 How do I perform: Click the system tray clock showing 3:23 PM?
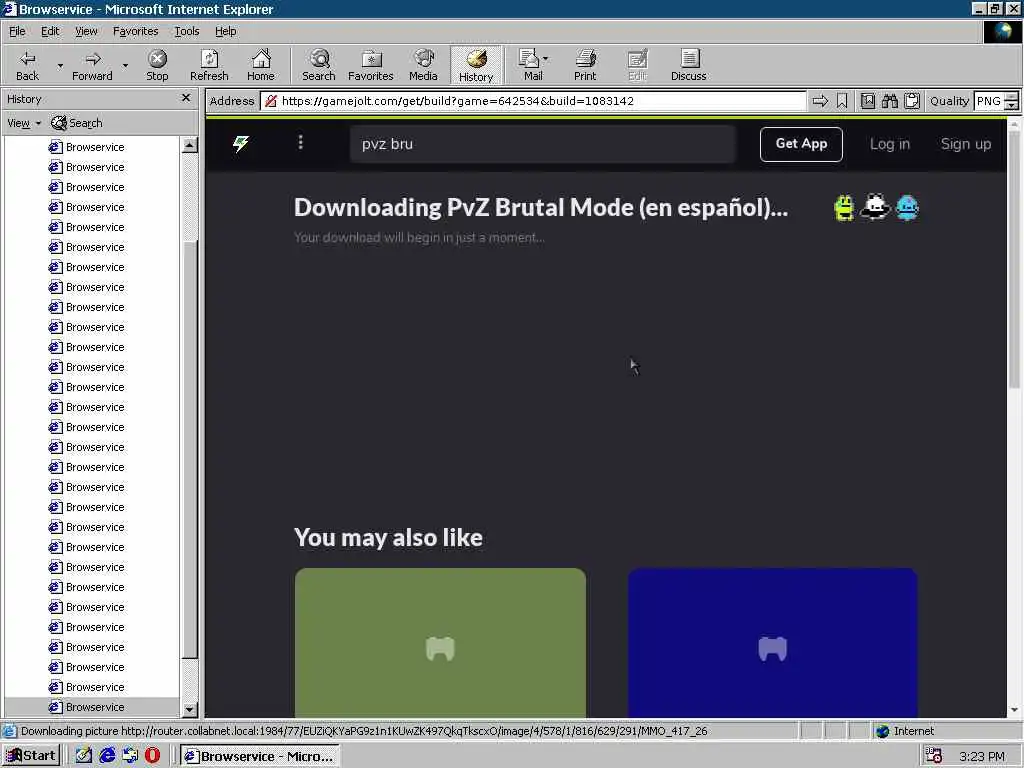pyautogui.click(x=982, y=756)
